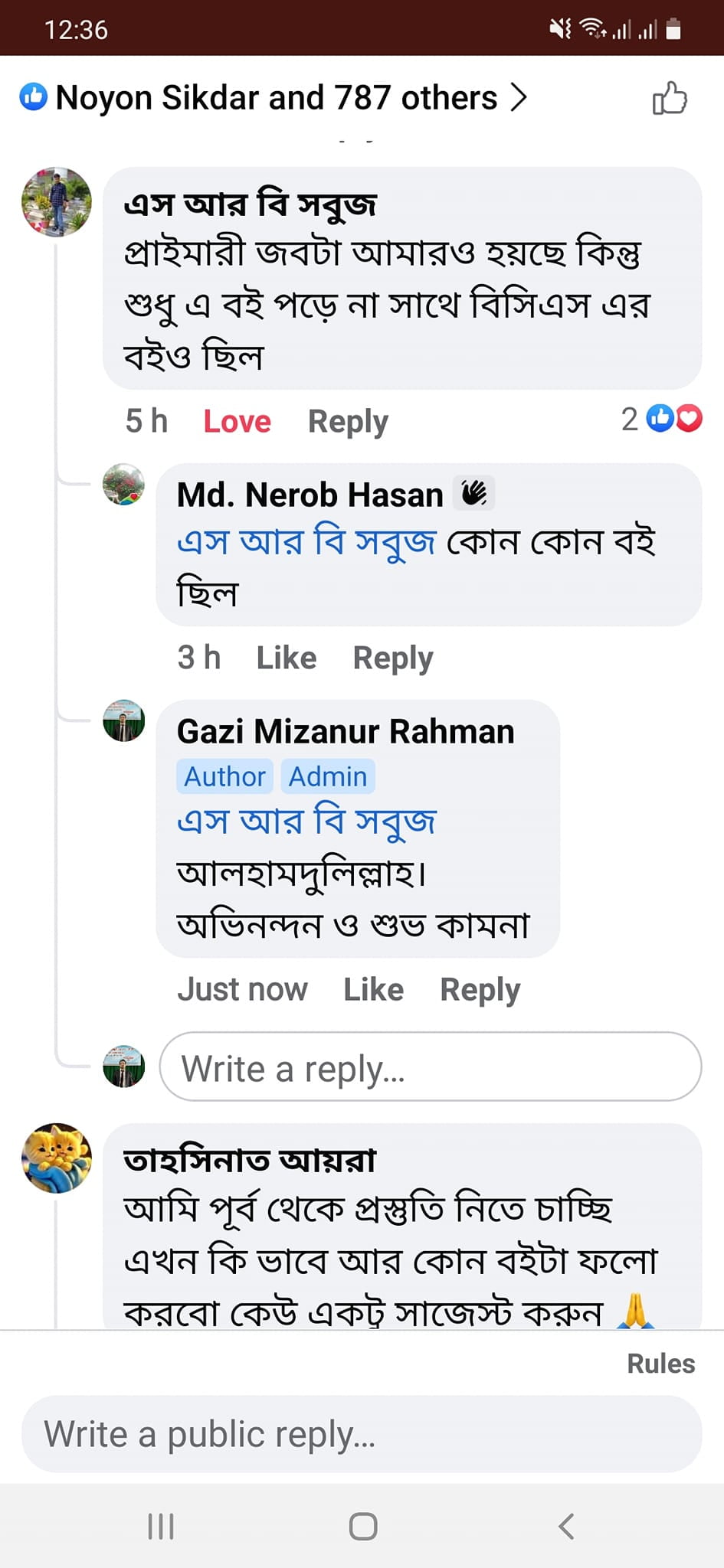
Task: Like Gazi Mizanur Rahman's reply
Action: (x=373, y=989)
